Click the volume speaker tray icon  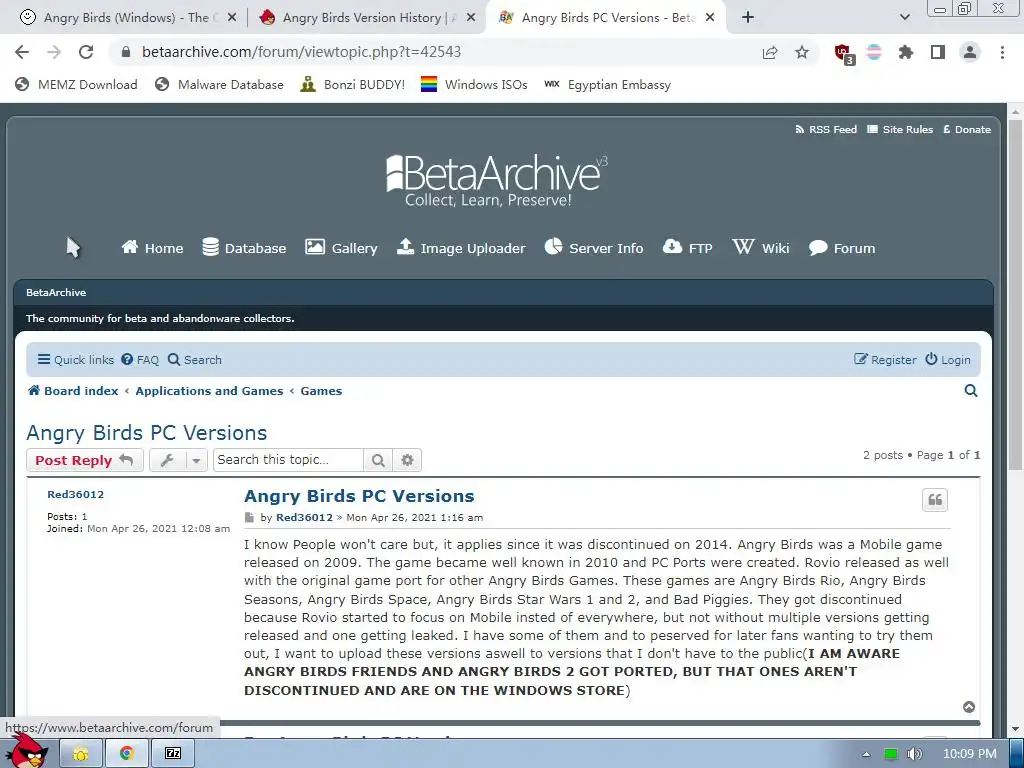(x=914, y=754)
